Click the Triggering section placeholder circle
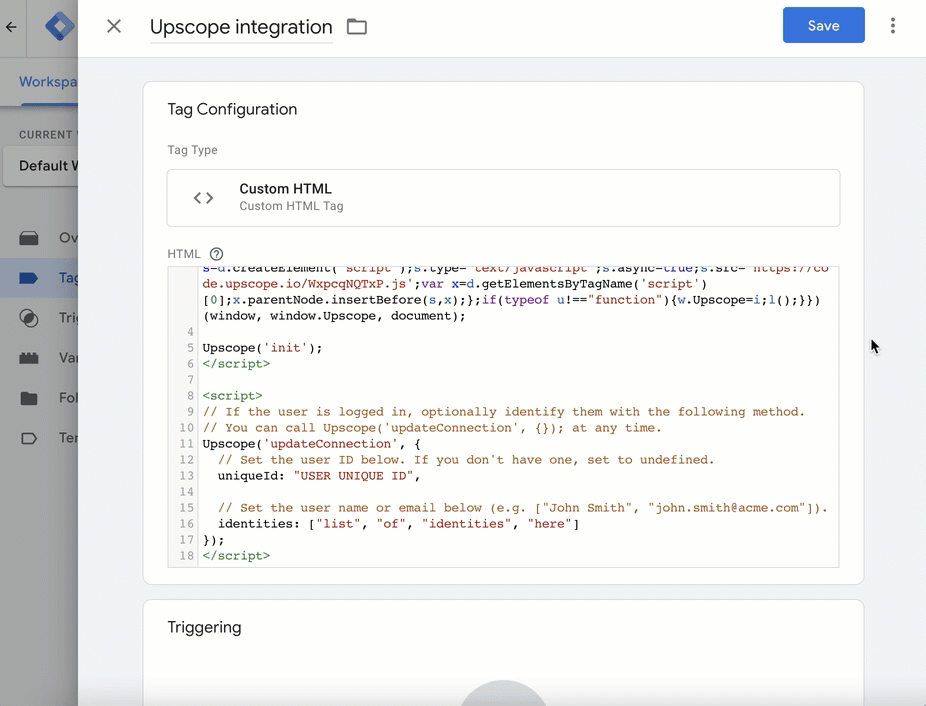Viewport: 926px width, 706px height. tap(503, 693)
